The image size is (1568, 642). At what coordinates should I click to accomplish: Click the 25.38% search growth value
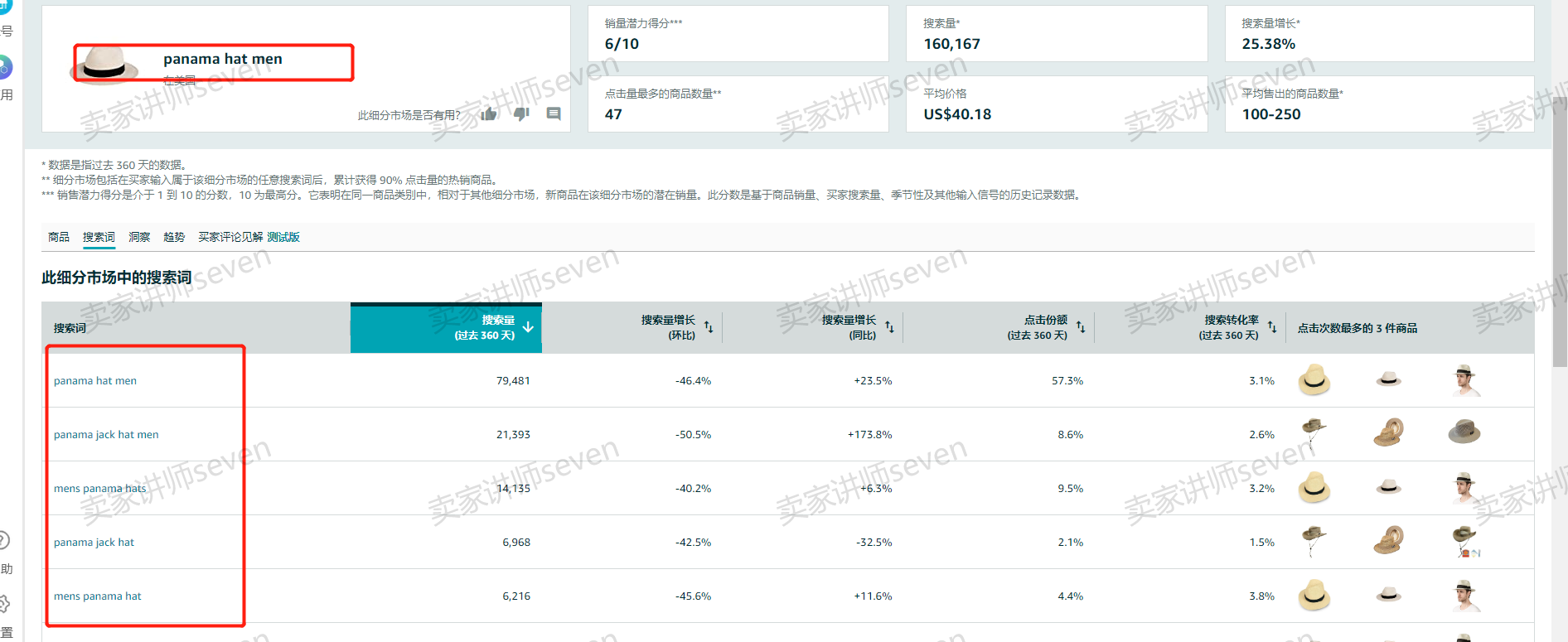1268,44
